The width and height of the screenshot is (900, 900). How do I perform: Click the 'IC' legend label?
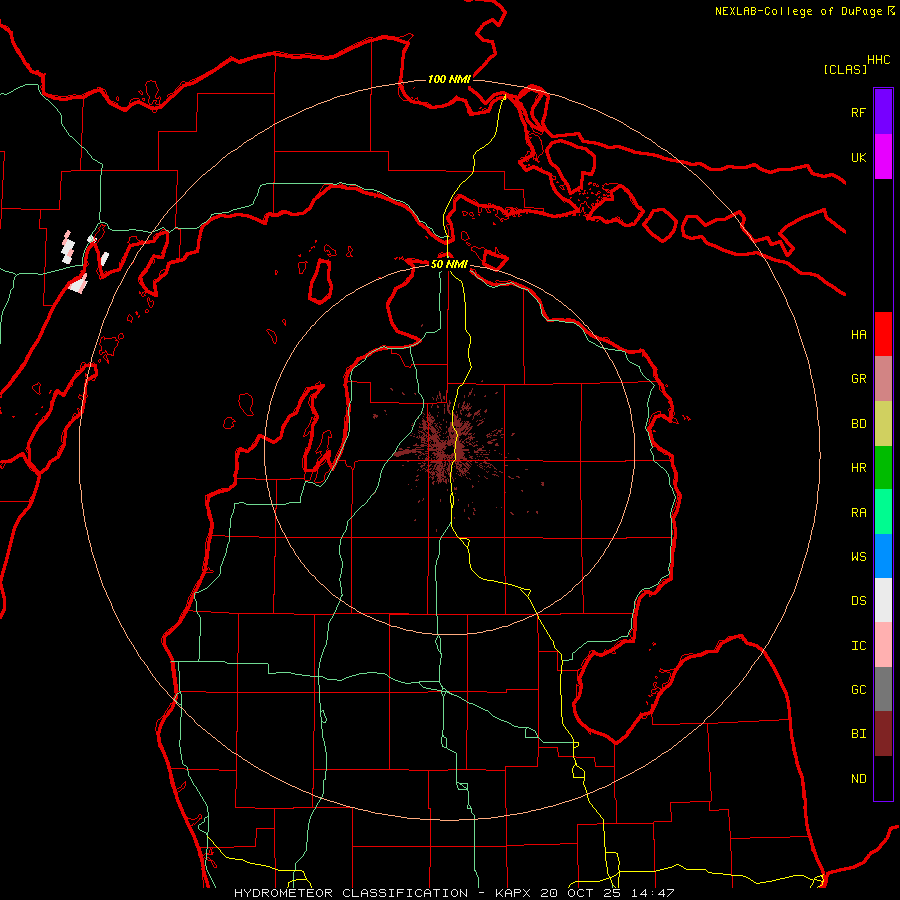coord(859,645)
